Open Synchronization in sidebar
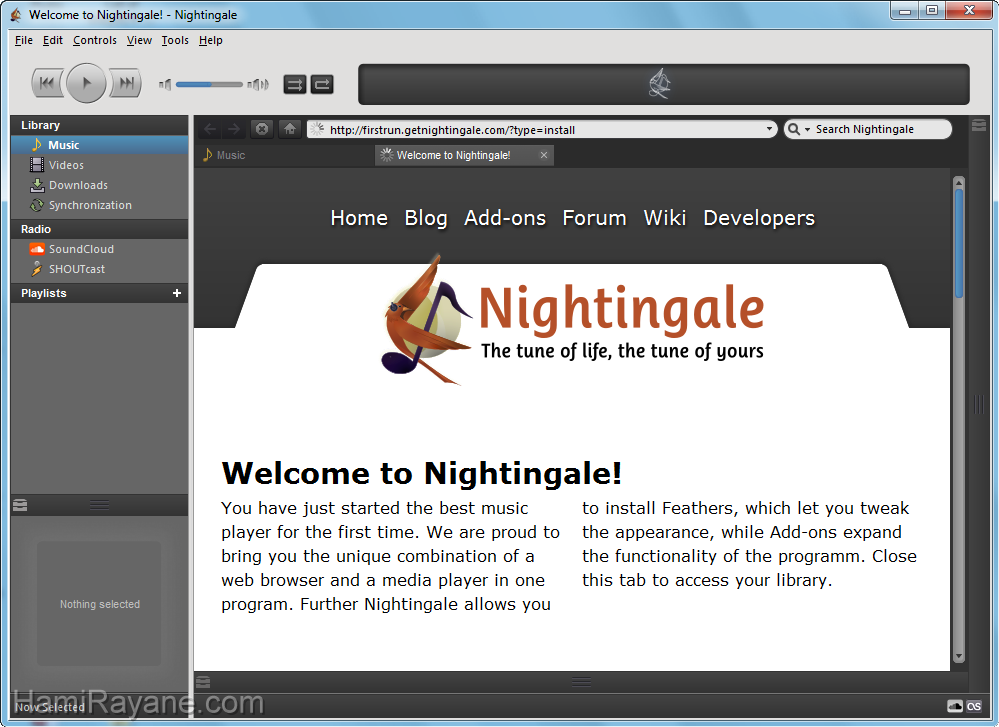Screen dimensions: 999x727 pyautogui.click(x=99, y=205)
